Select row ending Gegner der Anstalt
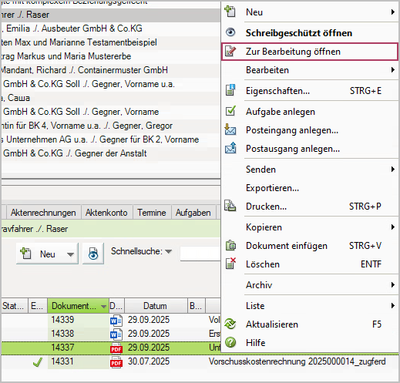400x383 pixels. 110,153
